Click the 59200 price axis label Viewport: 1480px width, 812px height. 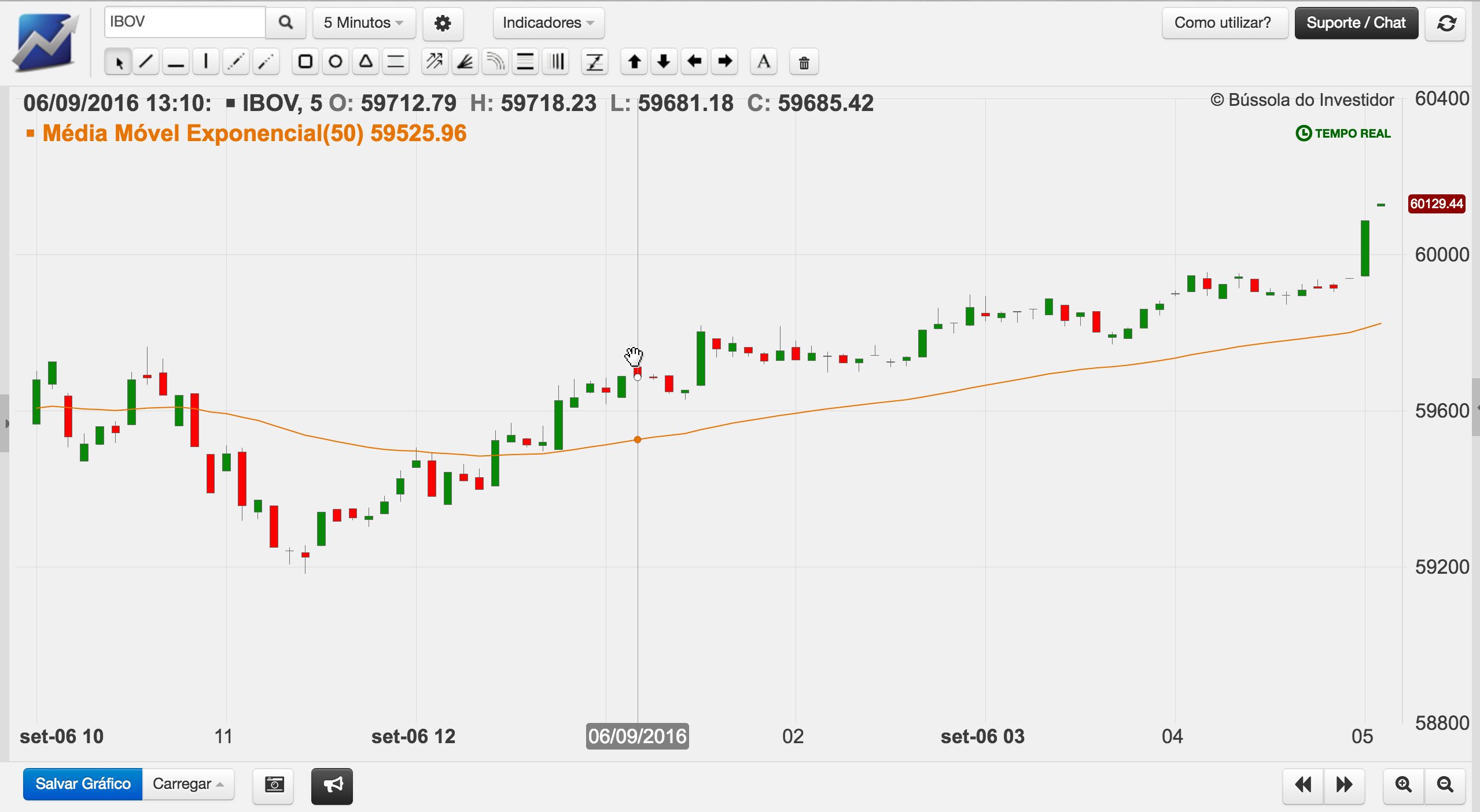(x=1442, y=567)
